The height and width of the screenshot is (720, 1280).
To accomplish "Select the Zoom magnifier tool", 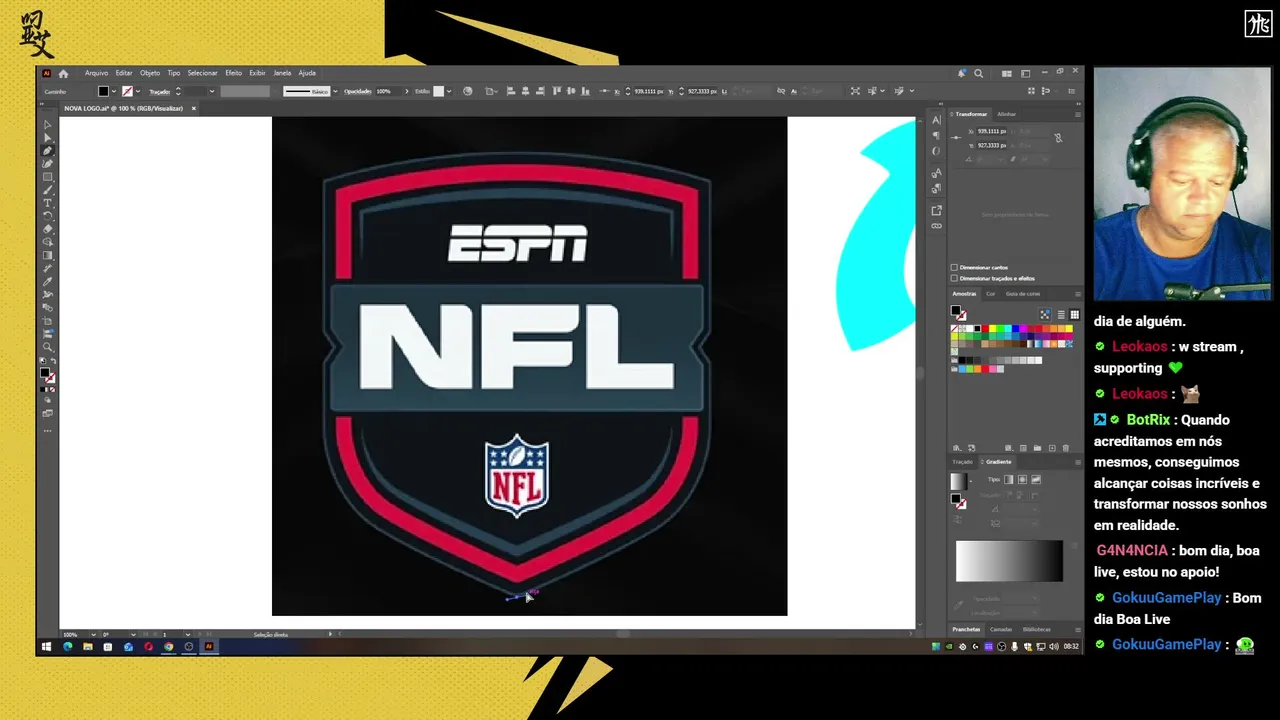I will (x=47, y=346).
